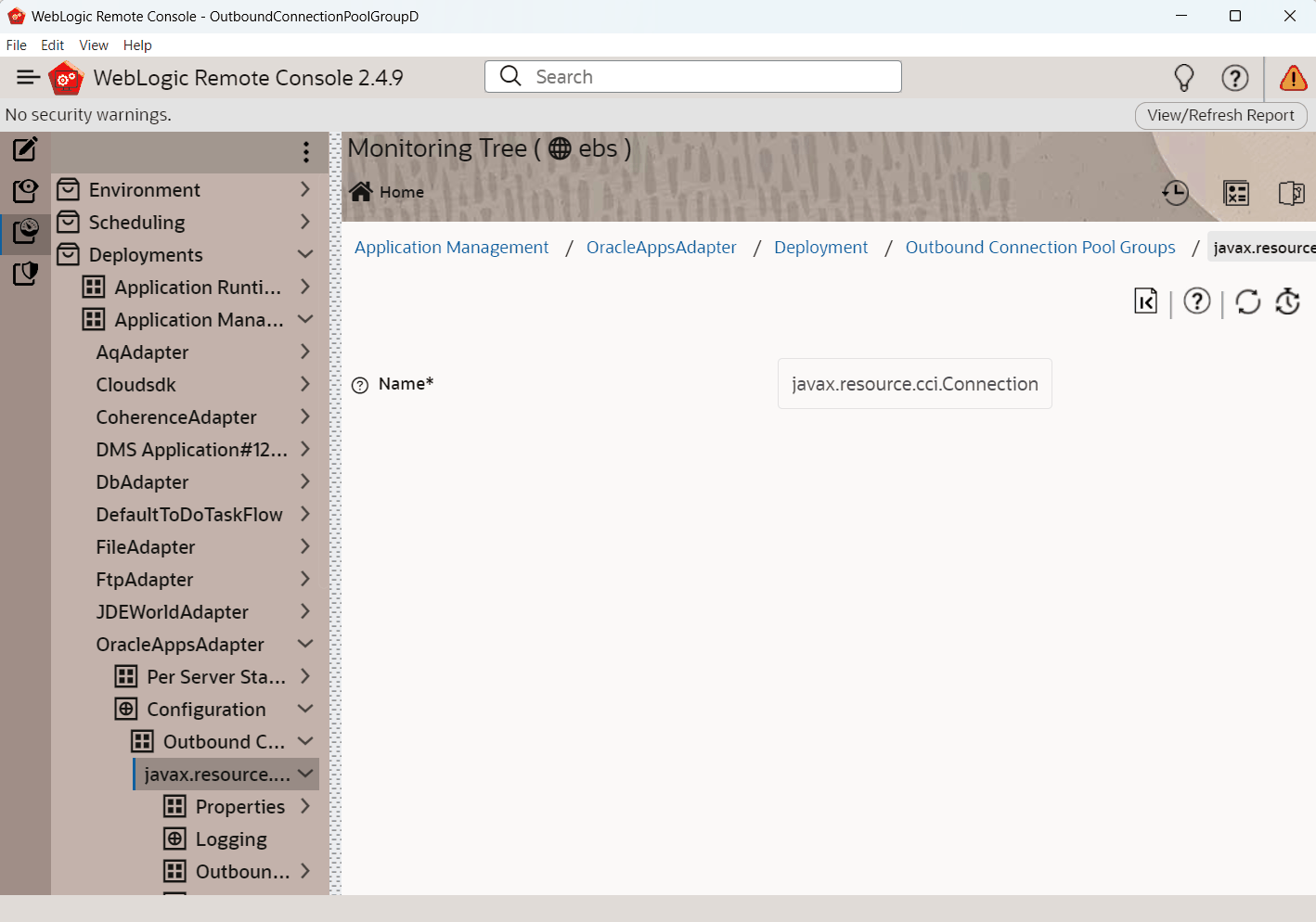Collapse the Deployments node chevron
The image size is (1316, 922).
pos(305,254)
